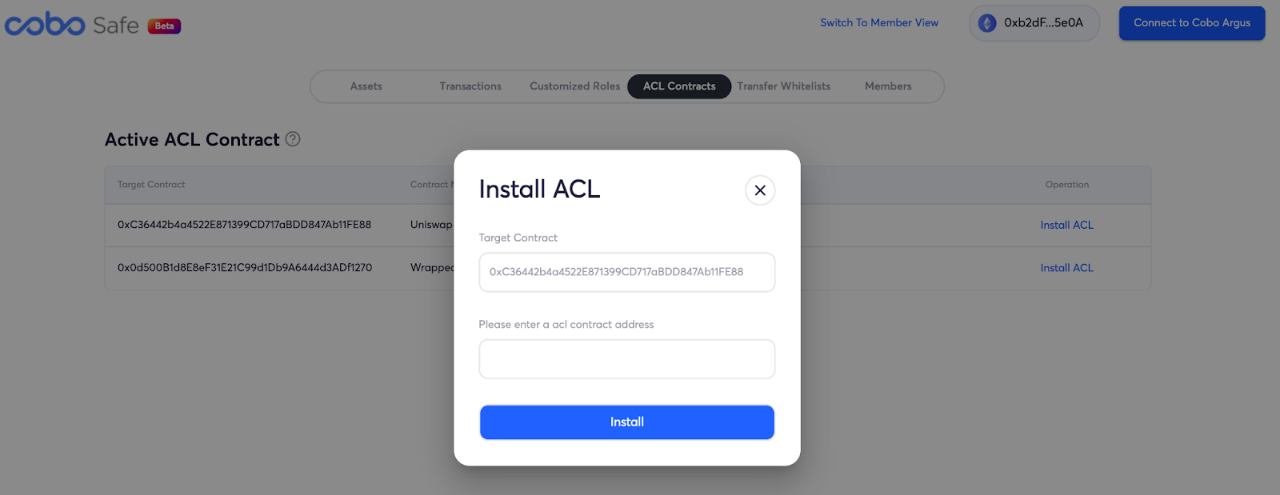The image size is (1280, 495).
Task: Click the Ethereum icon in wallet address pill
Action: pyautogui.click(x=987, y=23)
